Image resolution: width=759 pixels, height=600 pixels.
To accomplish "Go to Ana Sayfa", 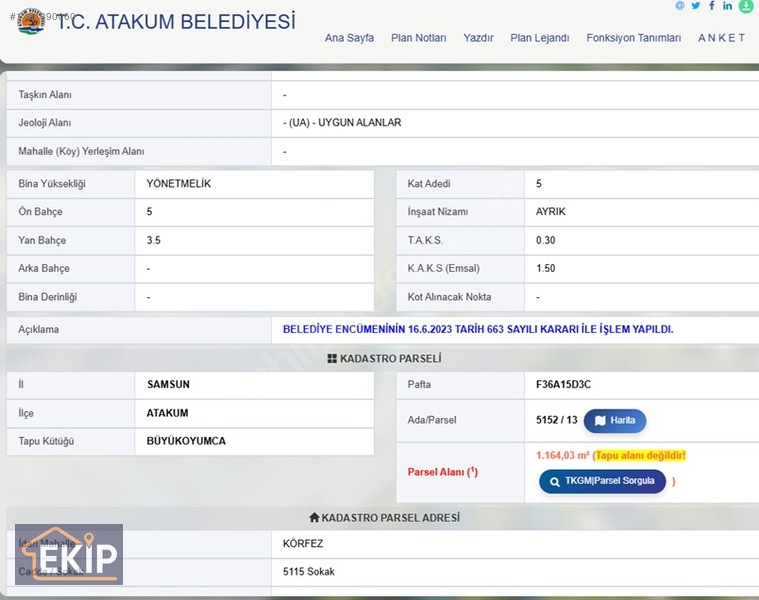I will pos(349,38).
